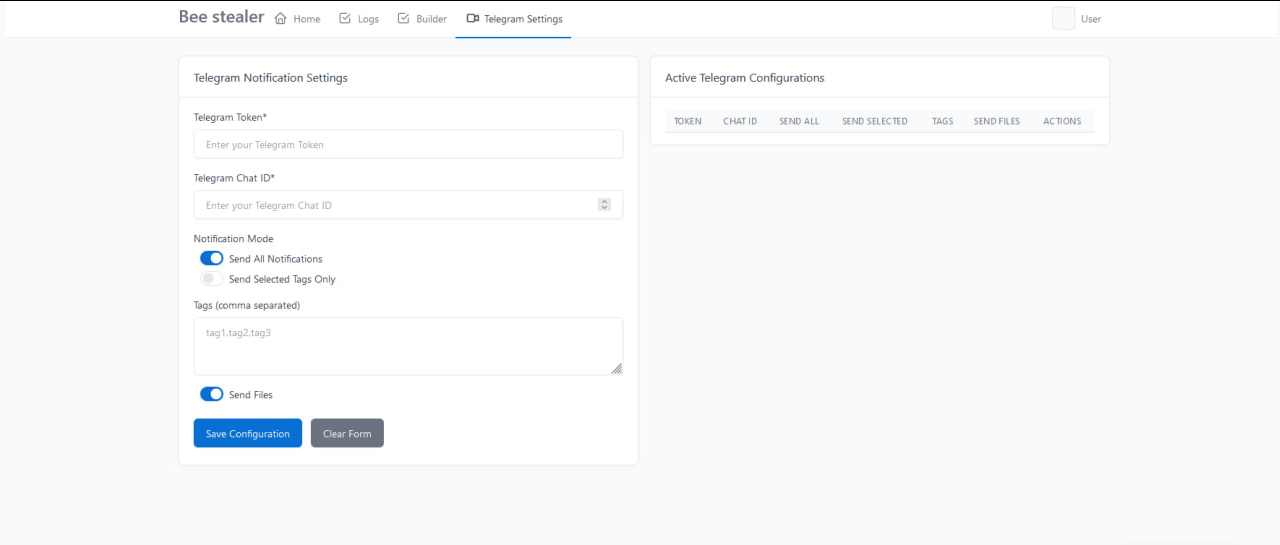Select the Telegram Settings tab

(514, 19)
